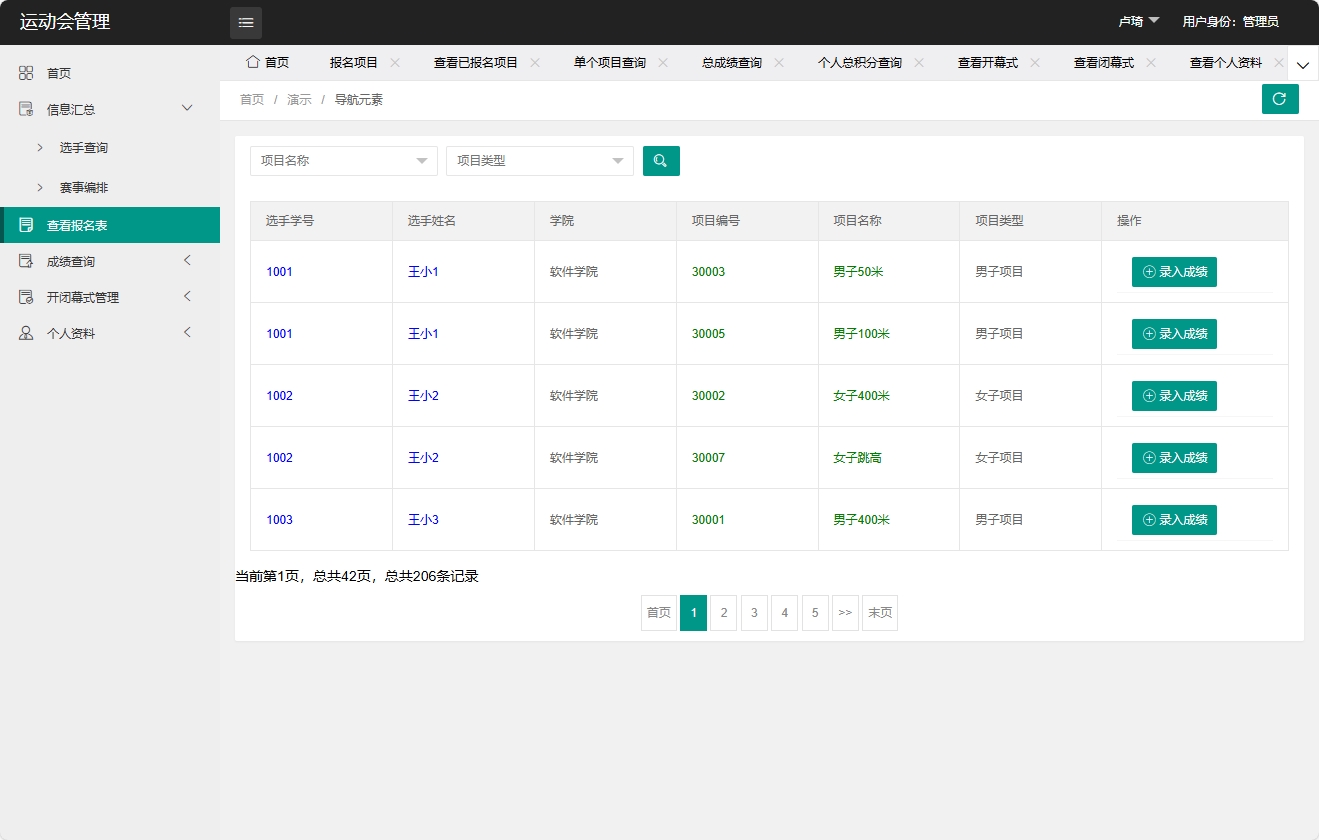Click the 个人资料 person icon in the sidebar

(x=24, y=332)
